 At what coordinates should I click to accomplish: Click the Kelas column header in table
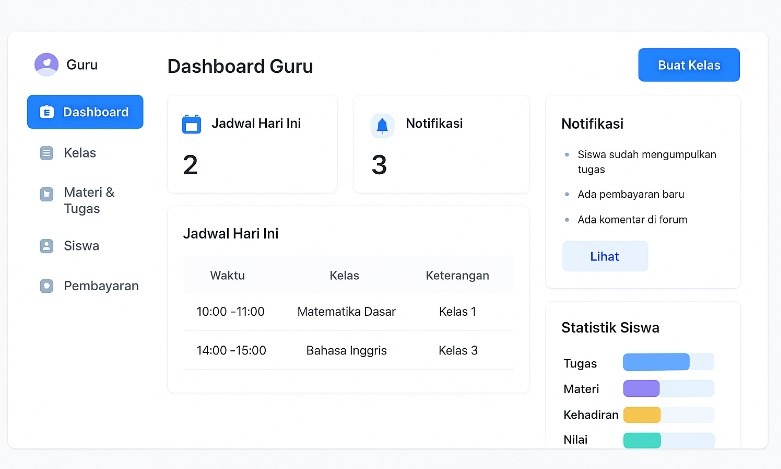344,275
